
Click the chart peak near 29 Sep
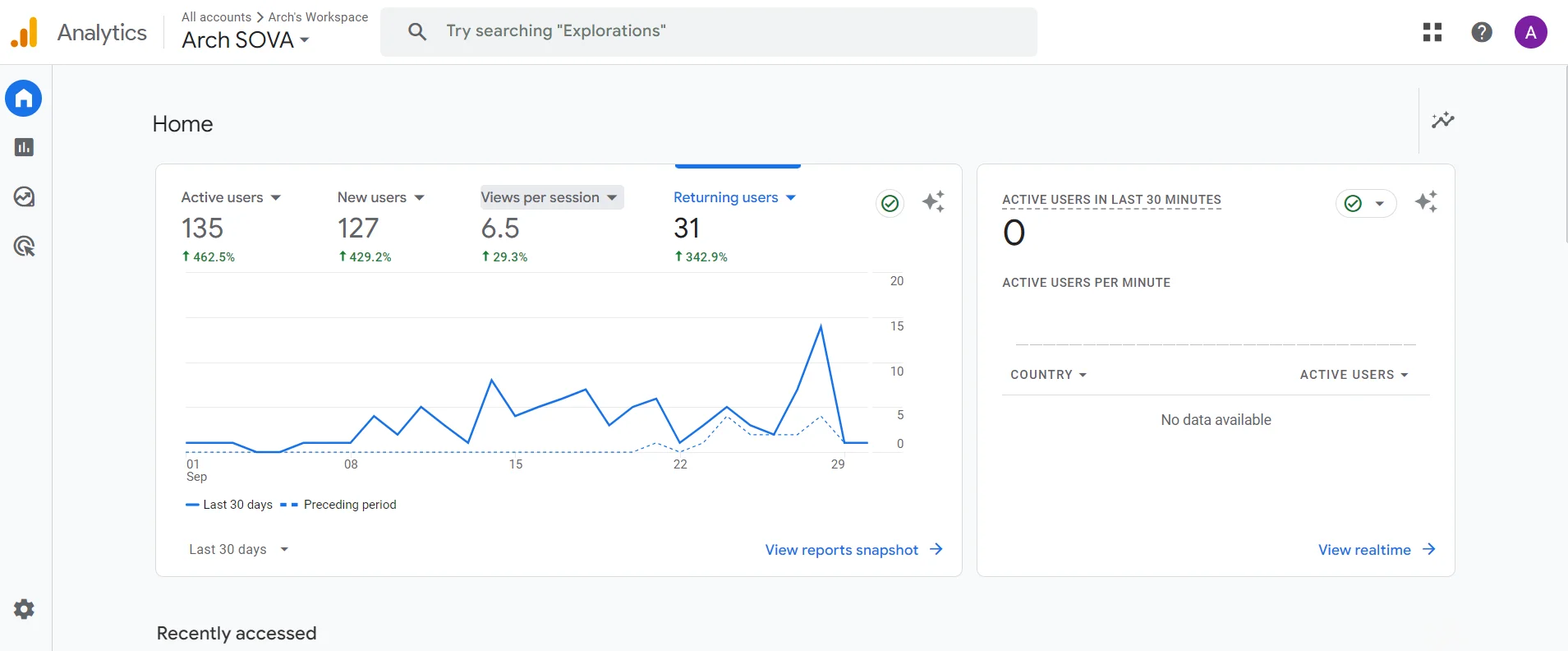click(821, 327)
